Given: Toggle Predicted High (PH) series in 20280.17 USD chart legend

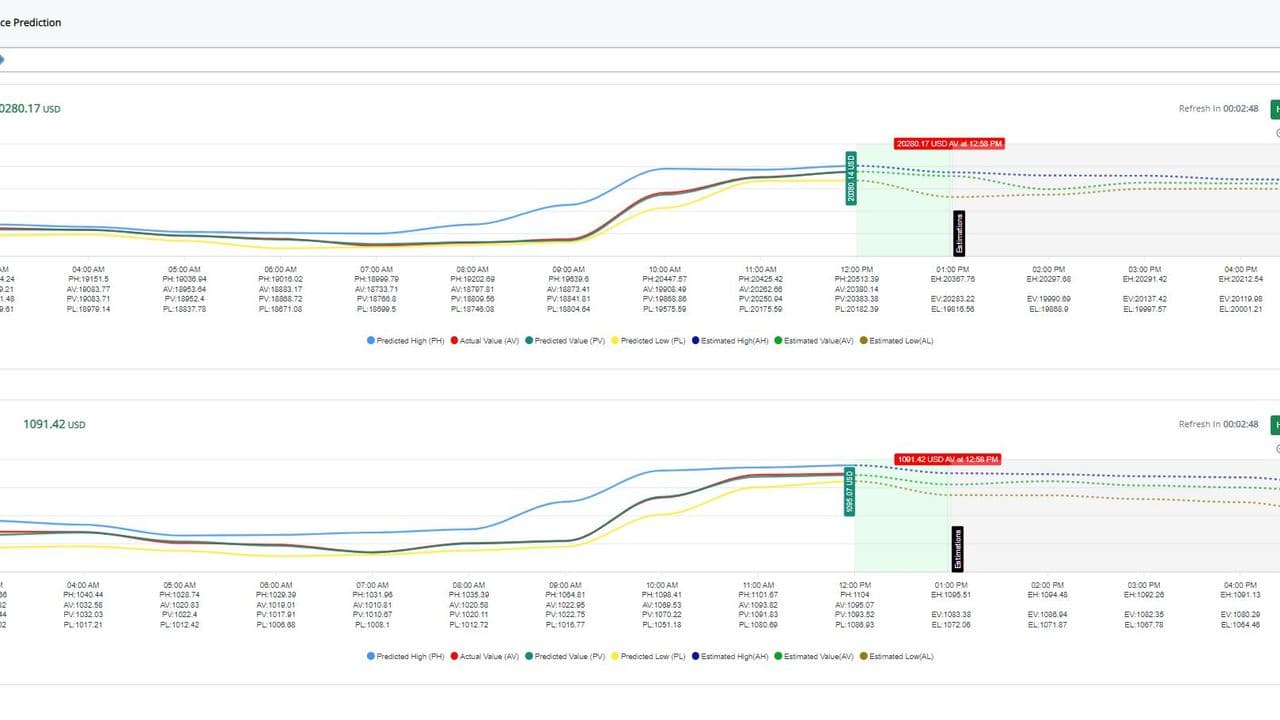Looking at the screenshot, I should coord(405,341).
